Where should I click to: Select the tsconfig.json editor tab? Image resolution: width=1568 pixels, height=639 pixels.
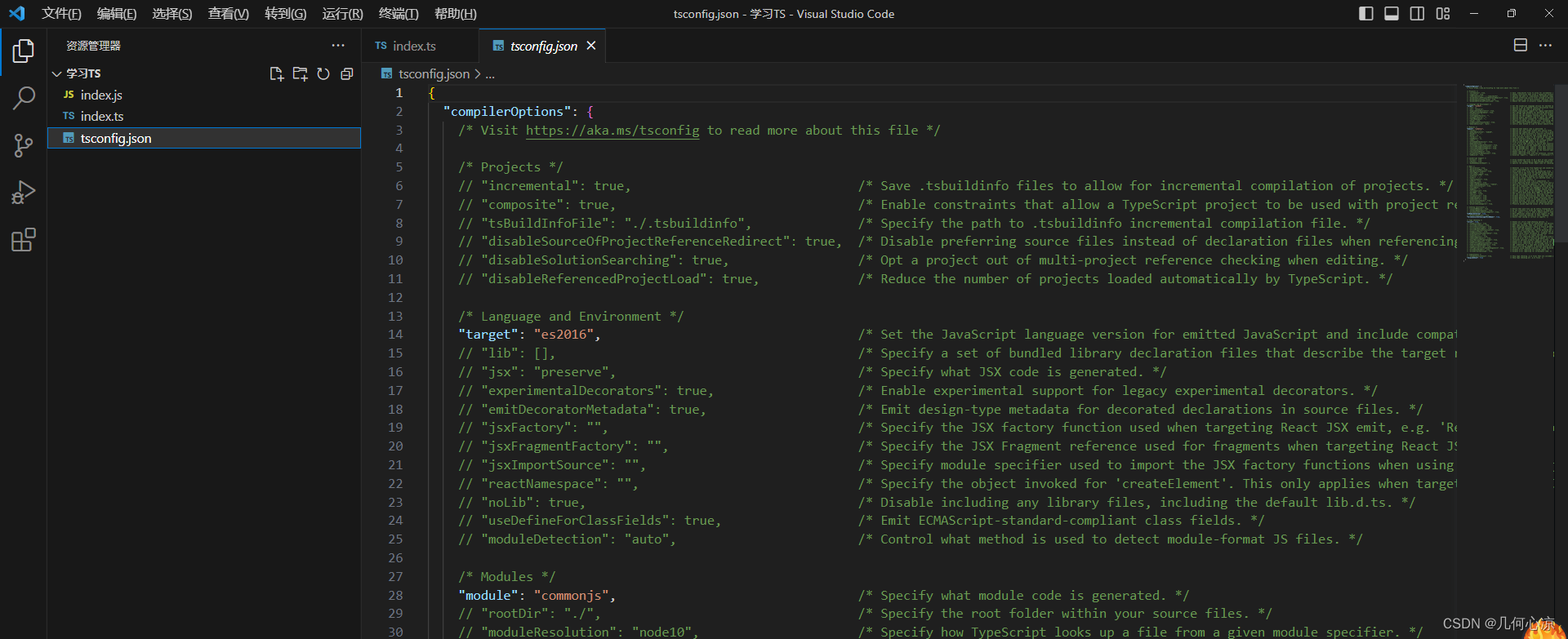544,46
